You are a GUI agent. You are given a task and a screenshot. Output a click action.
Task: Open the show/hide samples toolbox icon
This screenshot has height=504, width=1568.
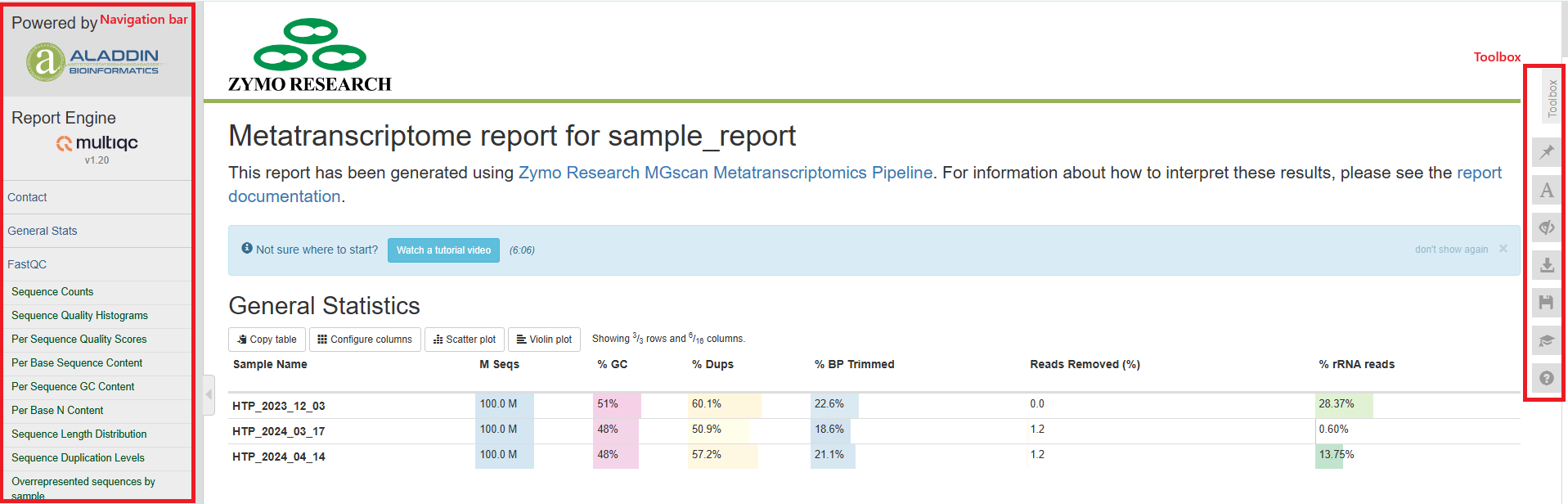(1546, 227)
